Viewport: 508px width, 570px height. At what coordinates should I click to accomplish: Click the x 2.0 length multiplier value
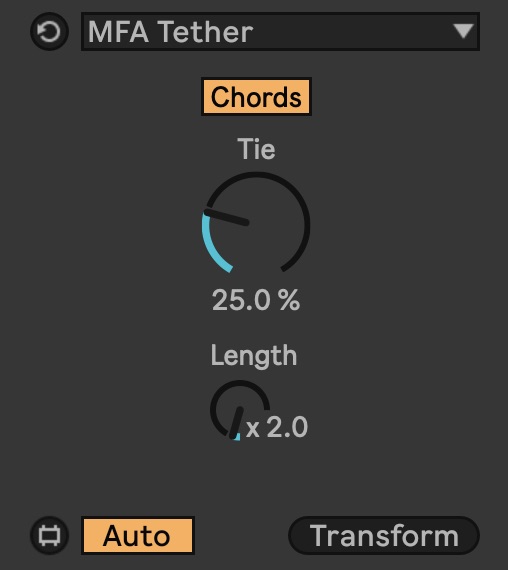277,427
